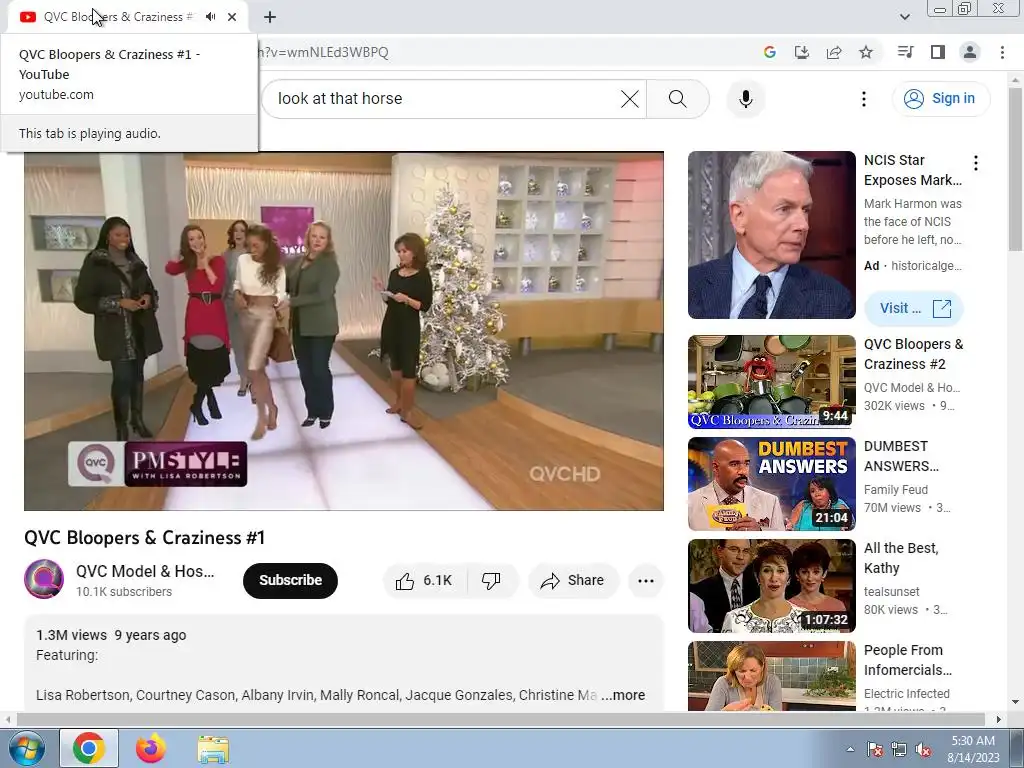Click the QVC video player

344,330
